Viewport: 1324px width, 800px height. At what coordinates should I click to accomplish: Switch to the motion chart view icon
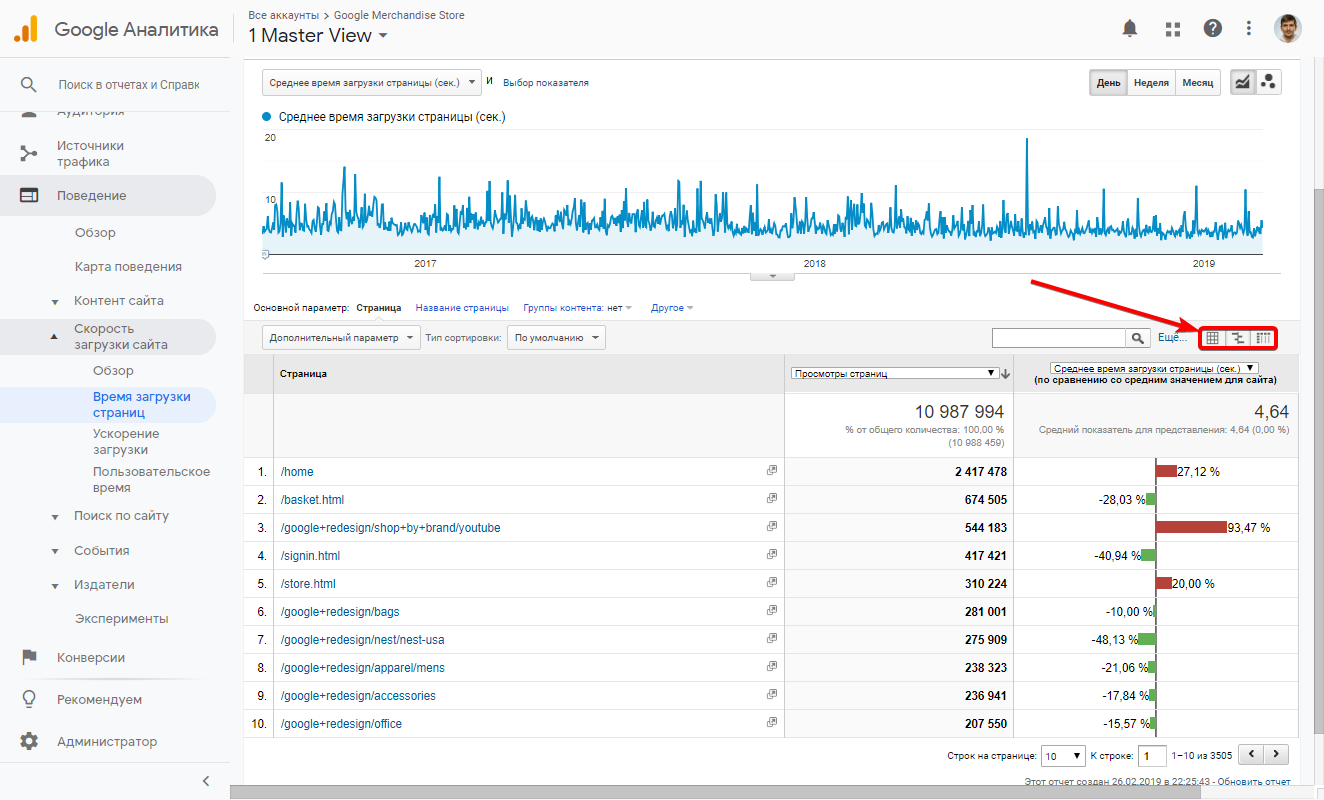point(1269,83)
